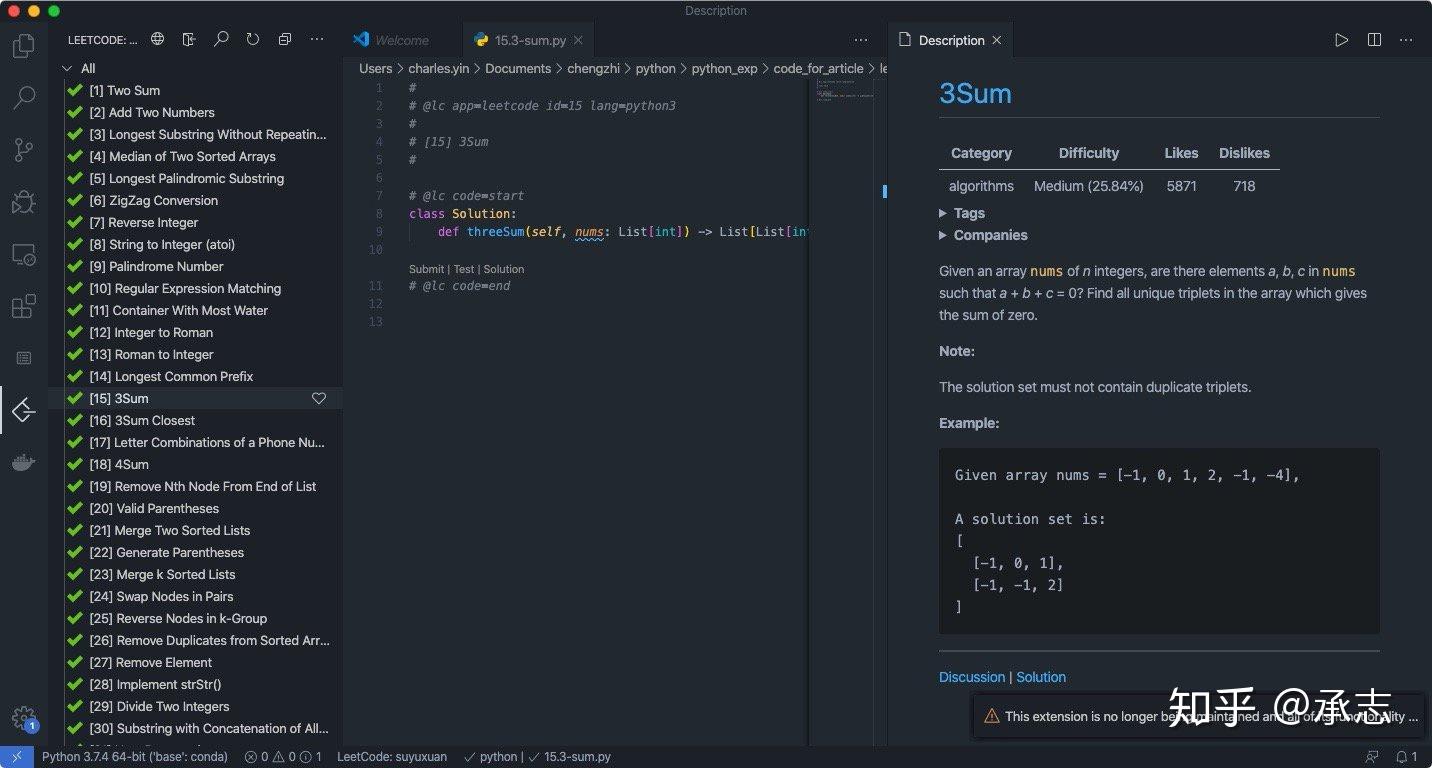1432x768 pixels.
Task: Open the Run and Debug icon
Action: pyautogui.click(x=24, y=202)
